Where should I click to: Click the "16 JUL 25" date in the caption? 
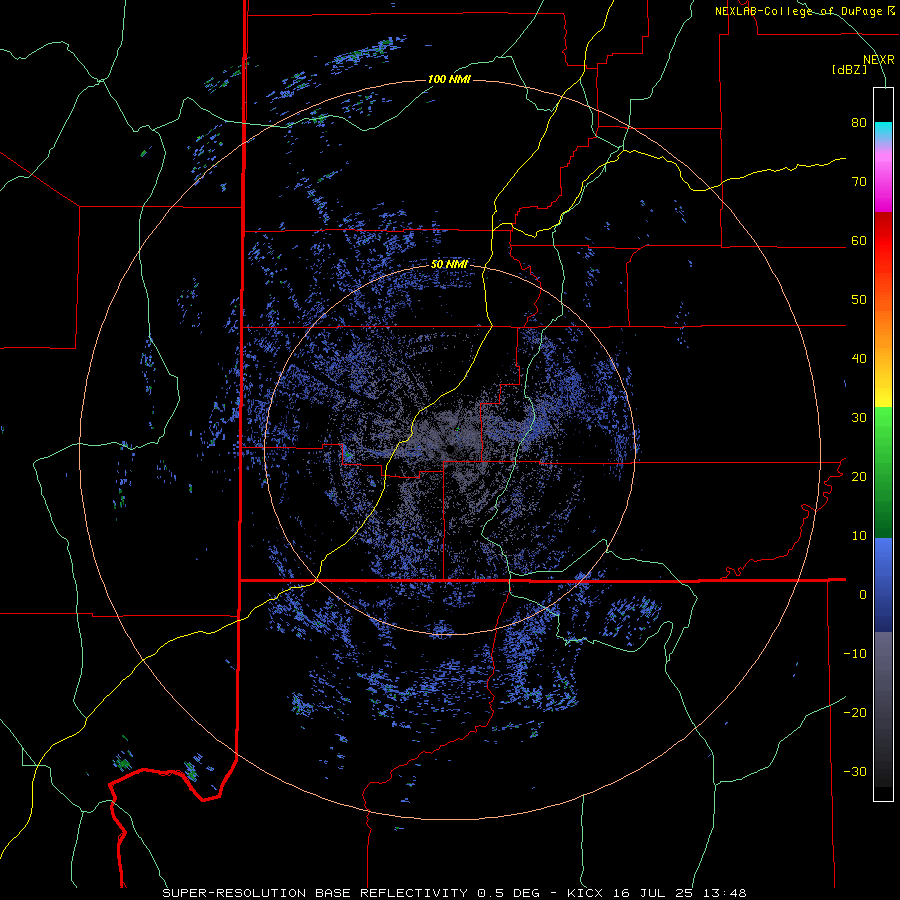pos(652,893)
